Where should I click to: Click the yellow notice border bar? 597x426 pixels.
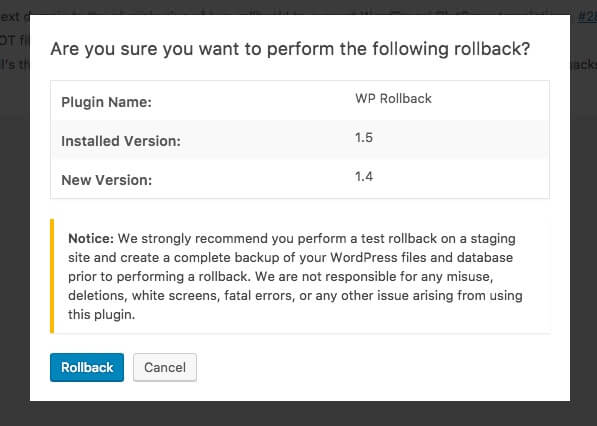(52, 276)
